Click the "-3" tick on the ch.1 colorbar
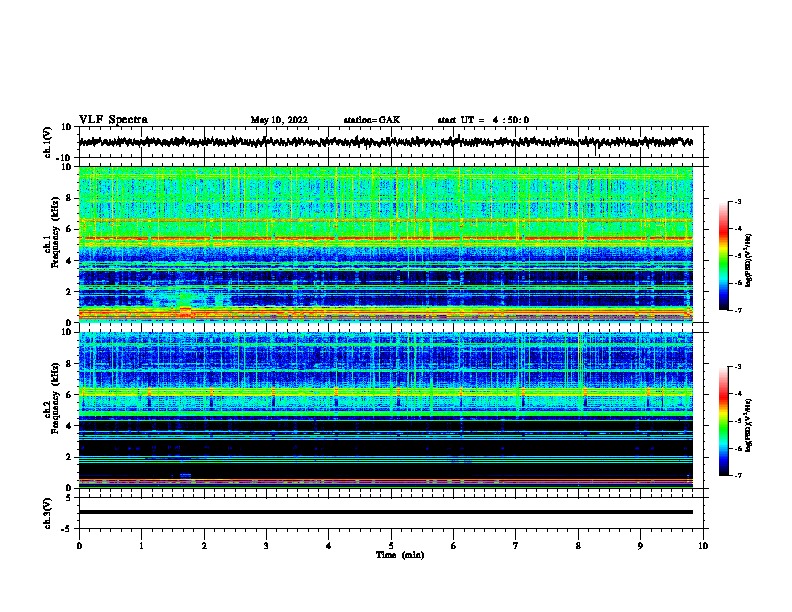Viewport: 792px width, 612px height. click(x=737, y=201)
